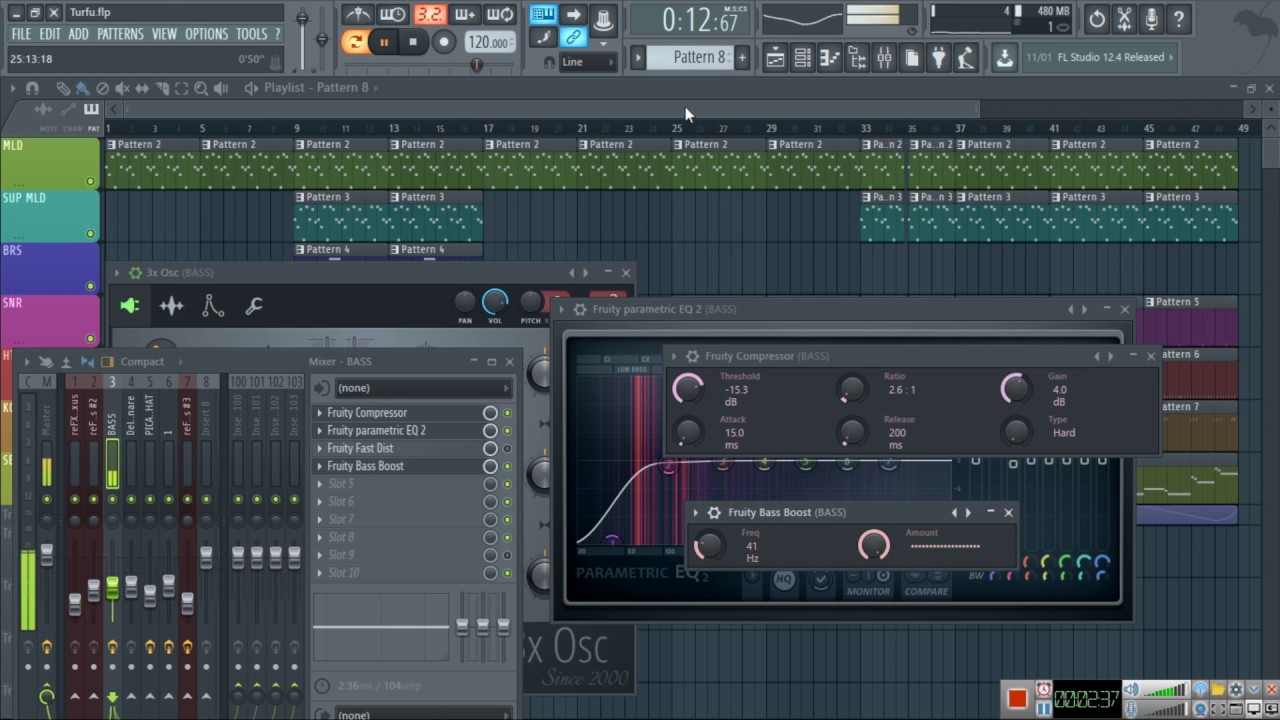This screenshot has height=720, width=1280.
Task: Toggle pattern/song mode button
Action: (353, 42)
